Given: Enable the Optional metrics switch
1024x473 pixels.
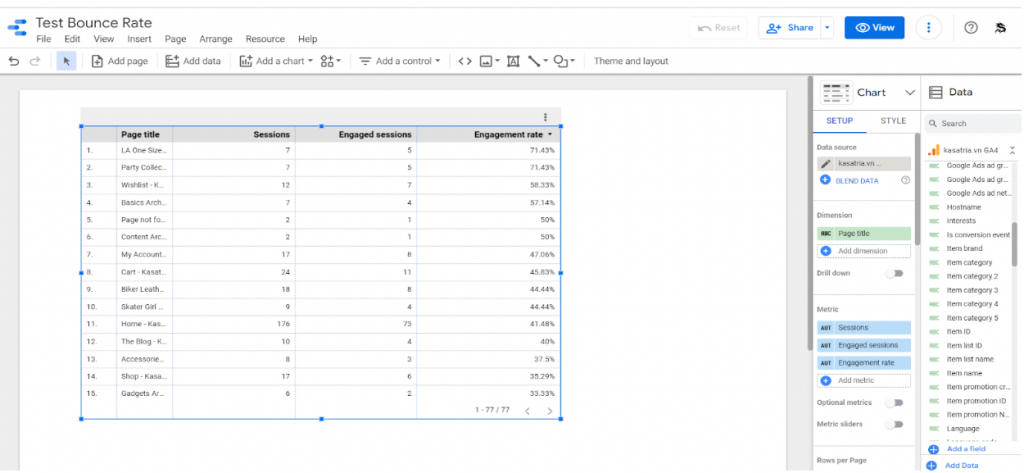Looking at the screenshot, I should [x=894, y=402].
